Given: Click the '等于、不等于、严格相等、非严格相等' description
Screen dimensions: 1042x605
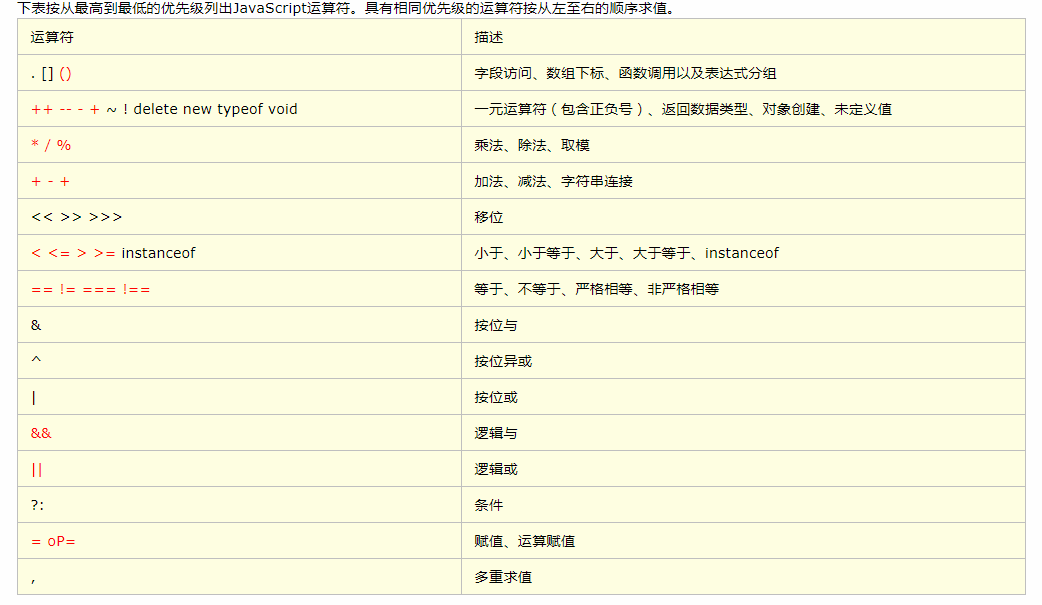Looking at the screenshot, I should click(x=743, y=289).
